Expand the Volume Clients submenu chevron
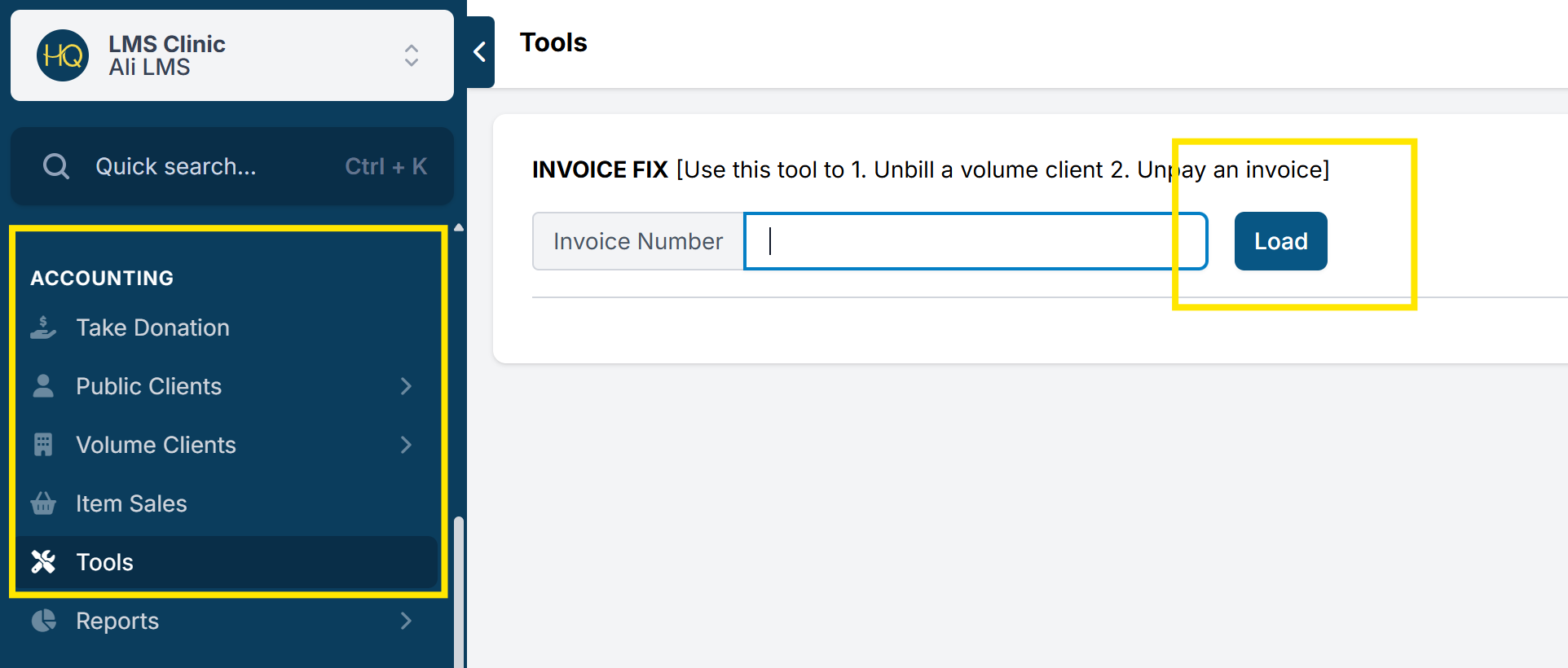Screen dimensions: 1568x668 [406, 445]
